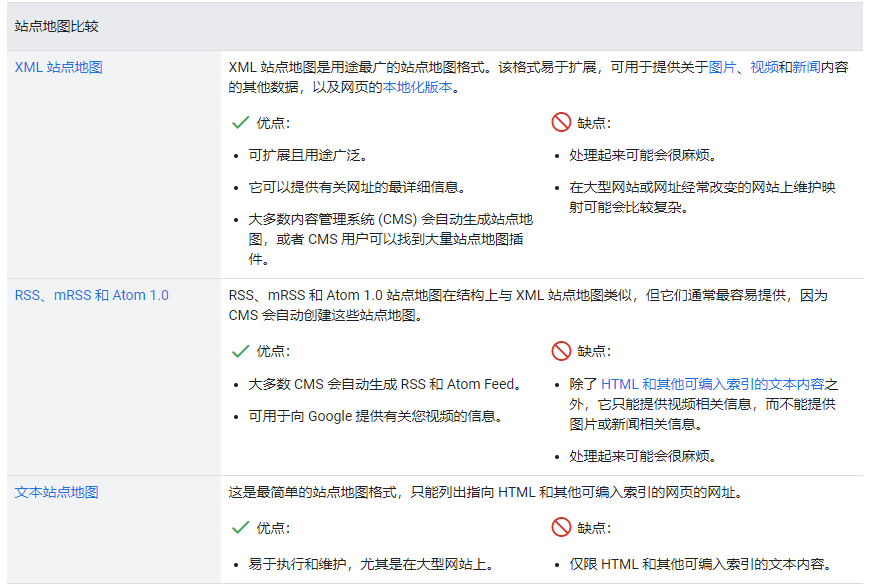Screen dimensions: 869x584
Task: Open the 文本站点地图 link
Action: (x=56, y=492)
